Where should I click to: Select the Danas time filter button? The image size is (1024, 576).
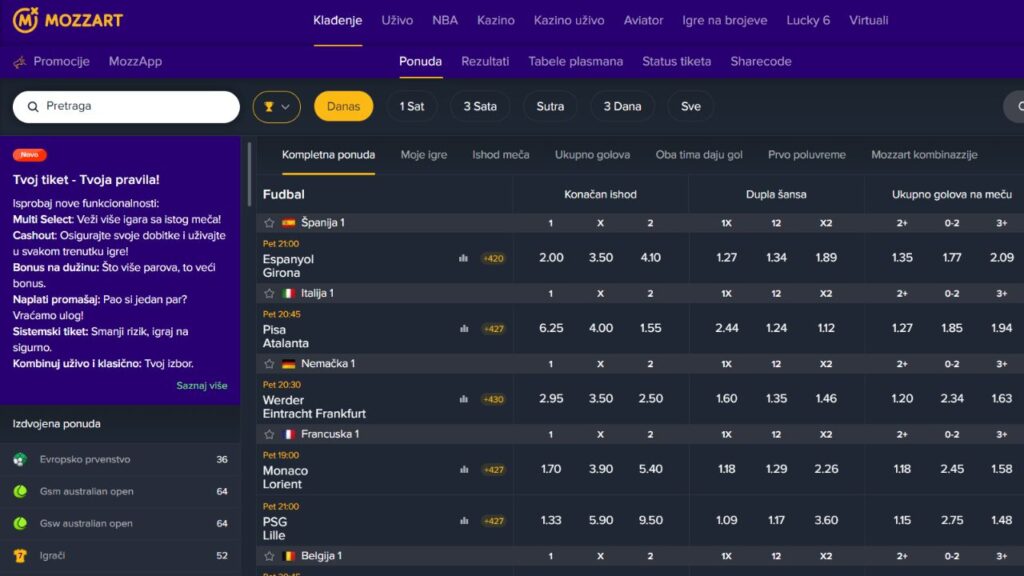click(343, 107)
